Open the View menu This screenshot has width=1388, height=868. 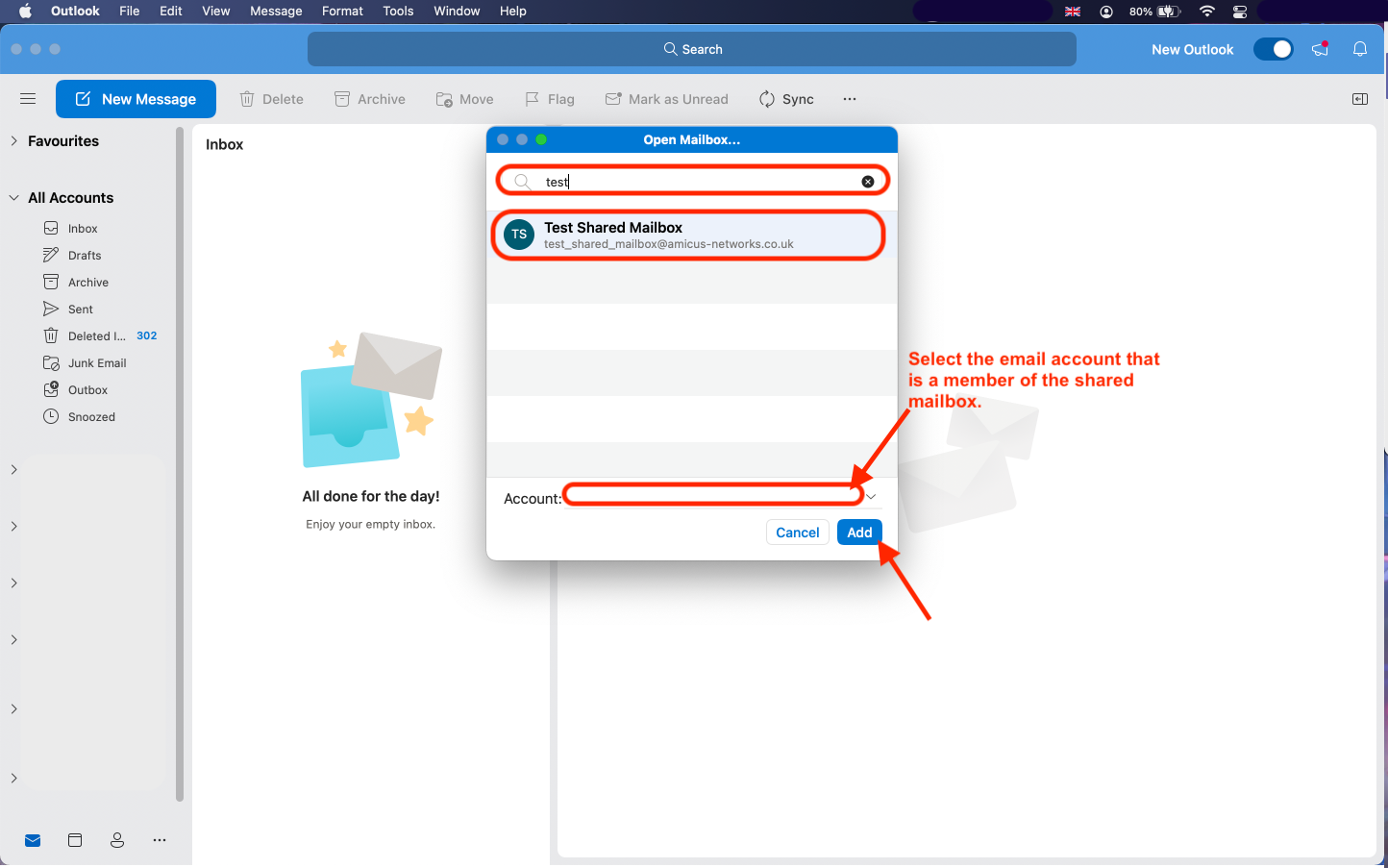(216, 12)
